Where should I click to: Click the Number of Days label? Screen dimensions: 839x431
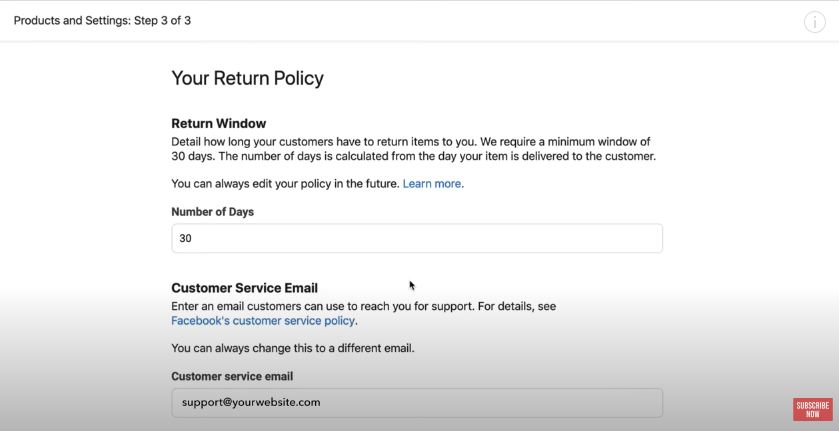pyautogui.click(x=212, y=212)
